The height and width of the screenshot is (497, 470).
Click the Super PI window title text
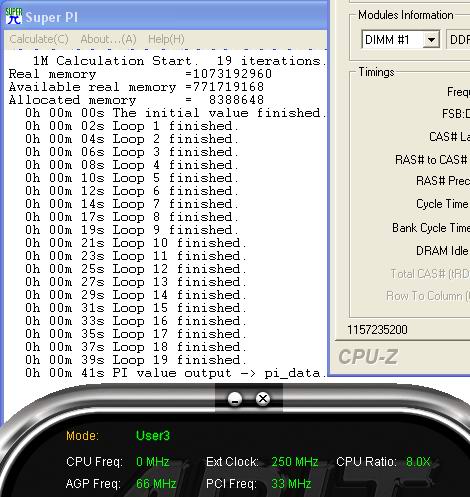click(52, 17)
